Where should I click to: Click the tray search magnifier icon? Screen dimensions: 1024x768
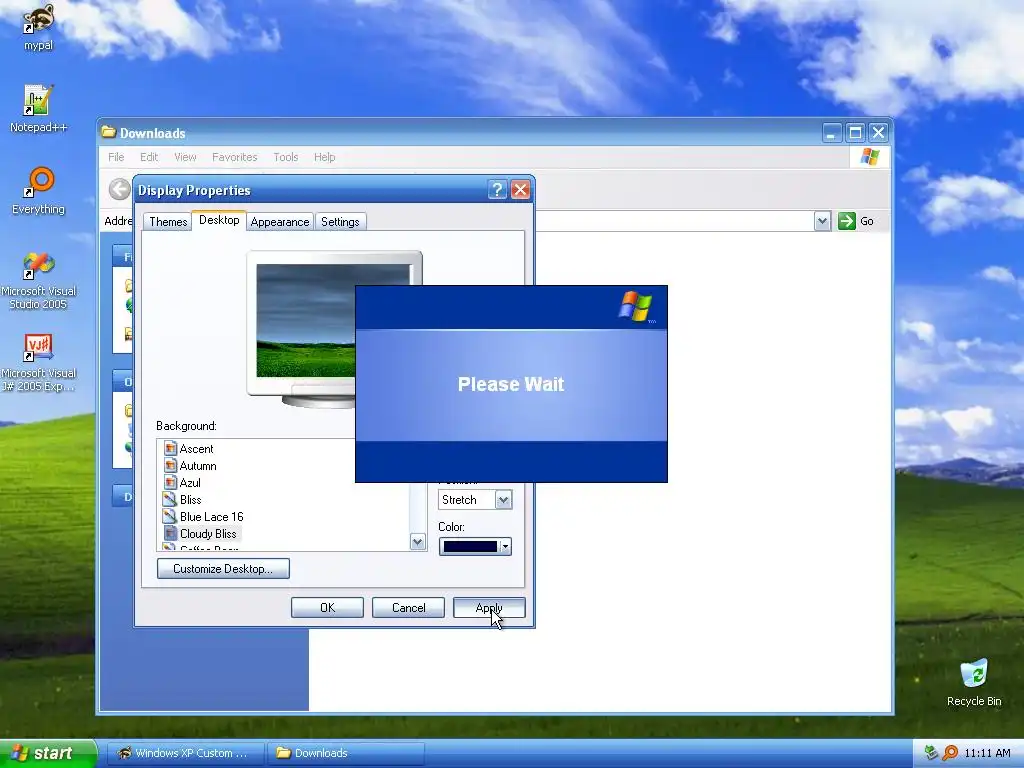950,753
